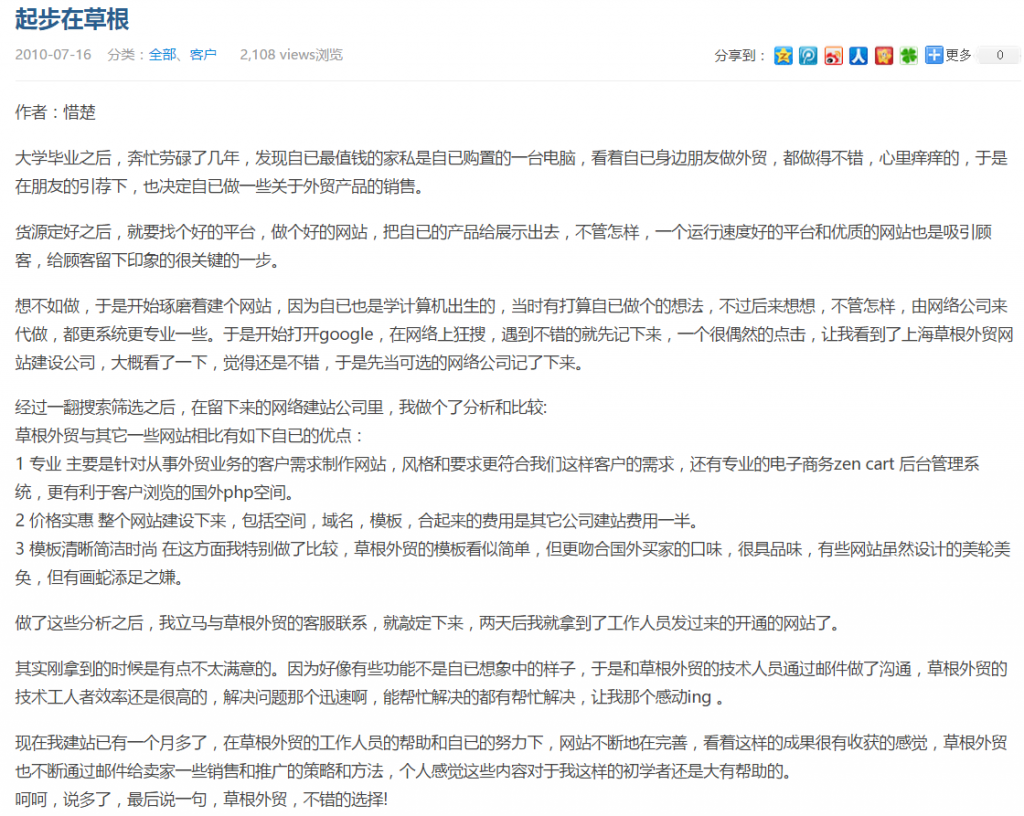Click the line starting 做了这些分析之后
Screen dimensions: 1024x816
coord(430,623)
